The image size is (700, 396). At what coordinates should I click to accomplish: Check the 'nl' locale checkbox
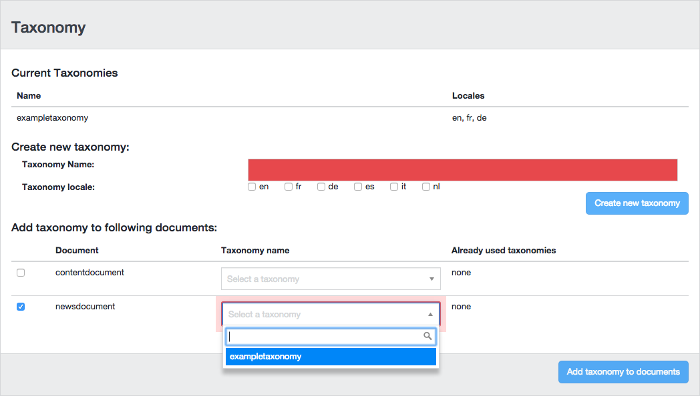(426, 187)
